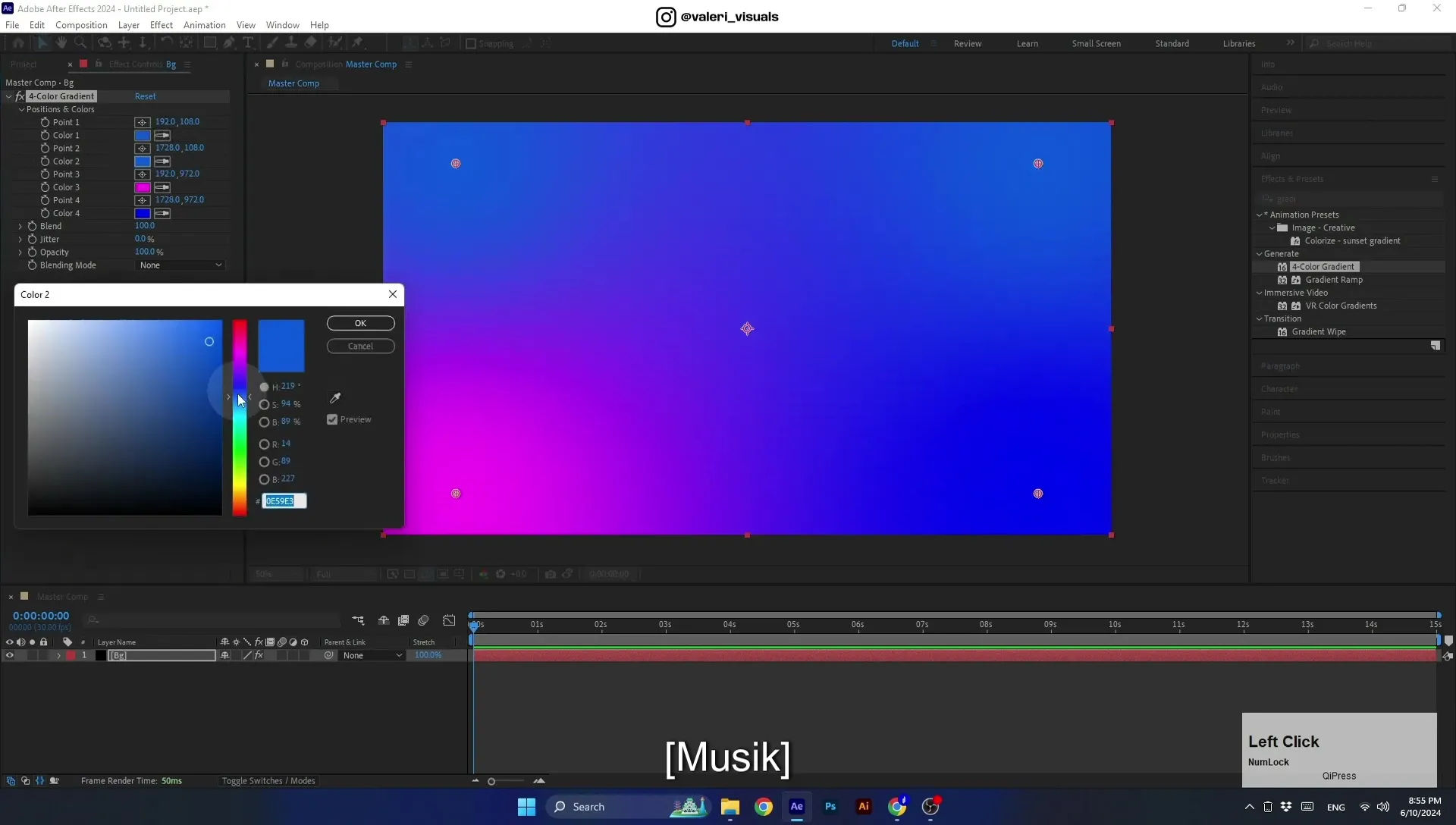Open the Animation menu
1456x825 pixels.
click(205, 25)
